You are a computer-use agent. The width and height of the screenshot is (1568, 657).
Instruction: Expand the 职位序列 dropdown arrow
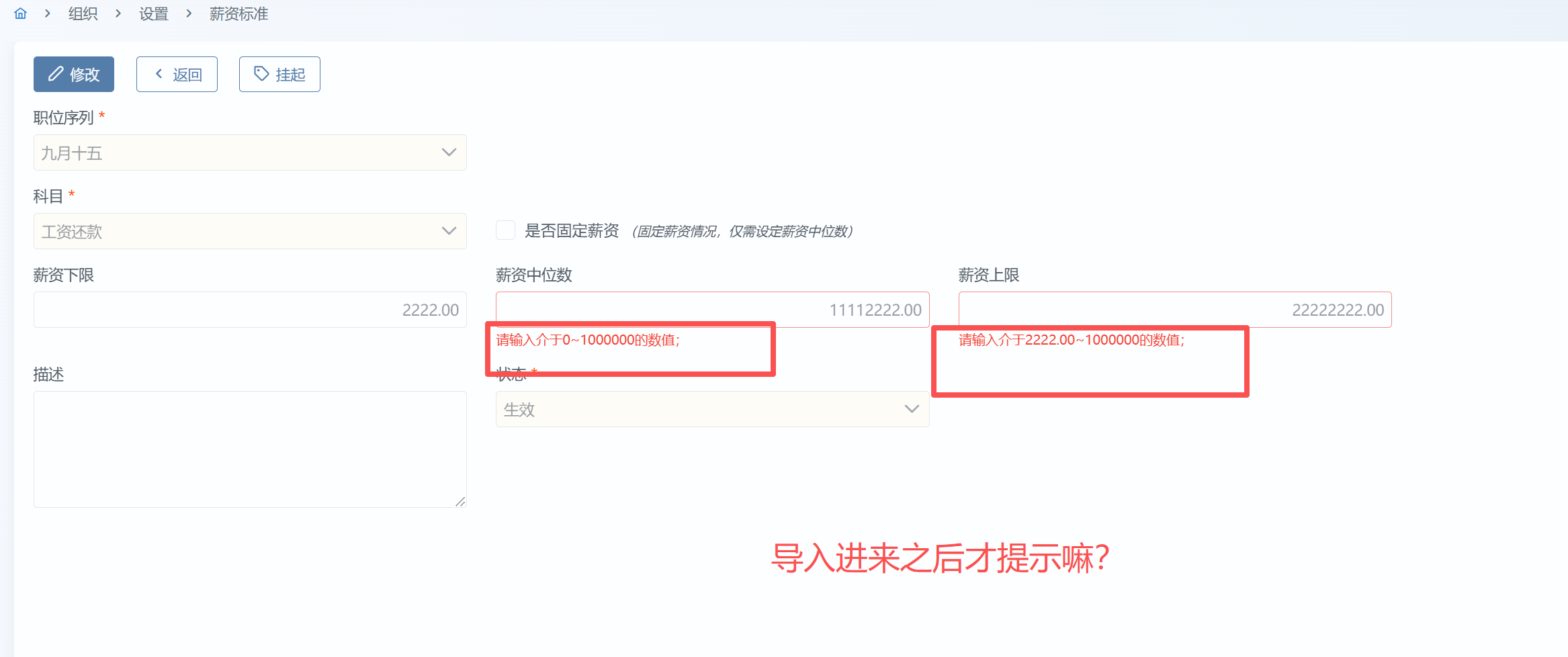point(449,152)
